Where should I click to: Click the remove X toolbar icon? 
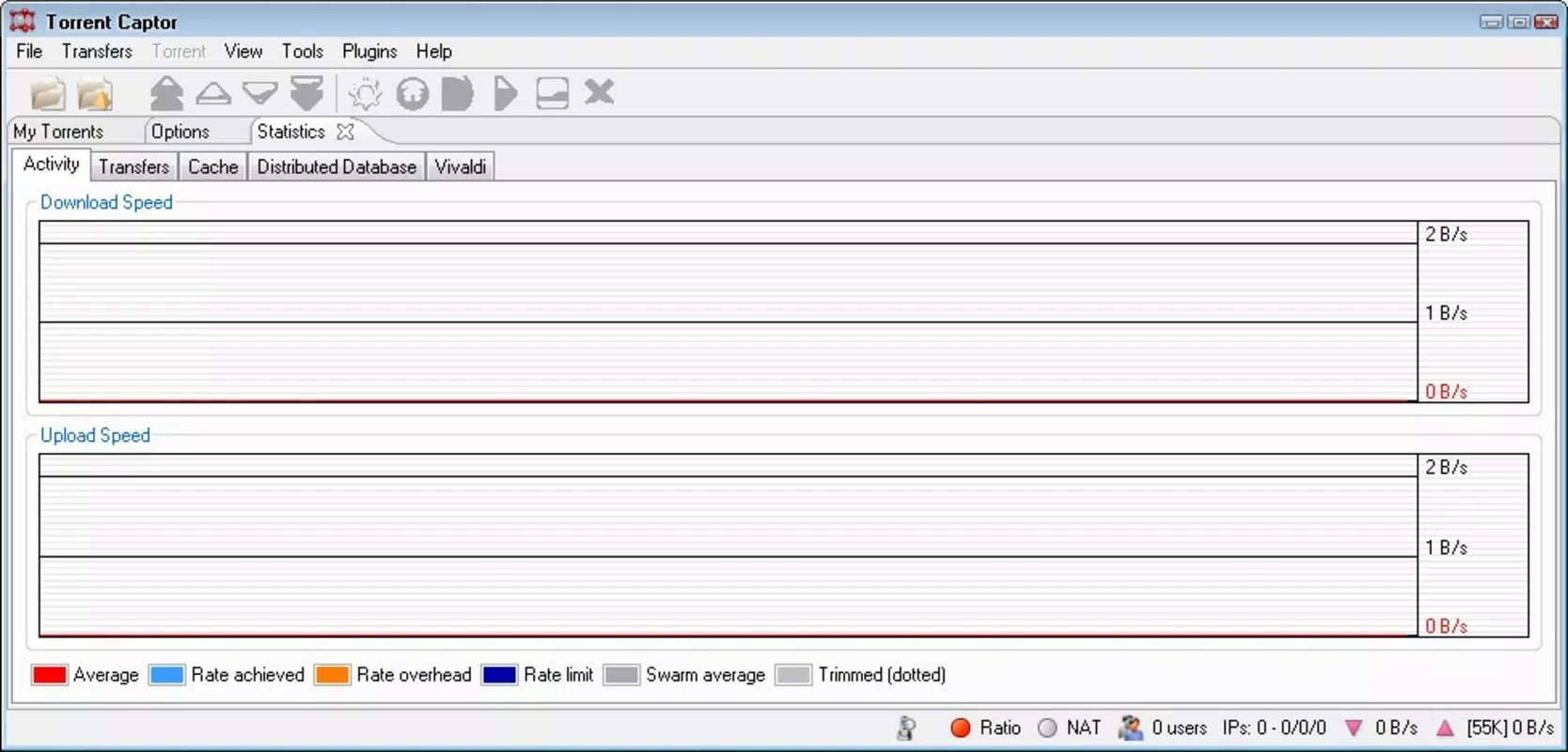click(x=599, y=92)
